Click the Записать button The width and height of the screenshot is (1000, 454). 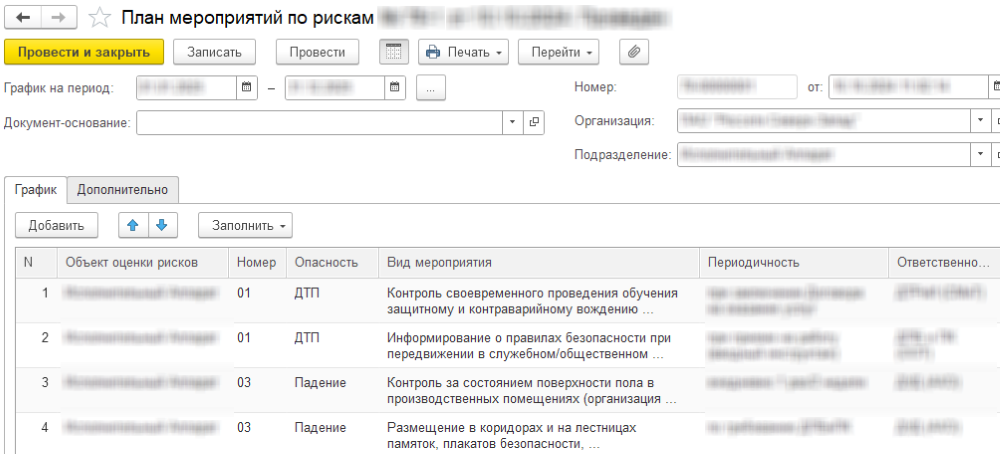tap(214, 52)
